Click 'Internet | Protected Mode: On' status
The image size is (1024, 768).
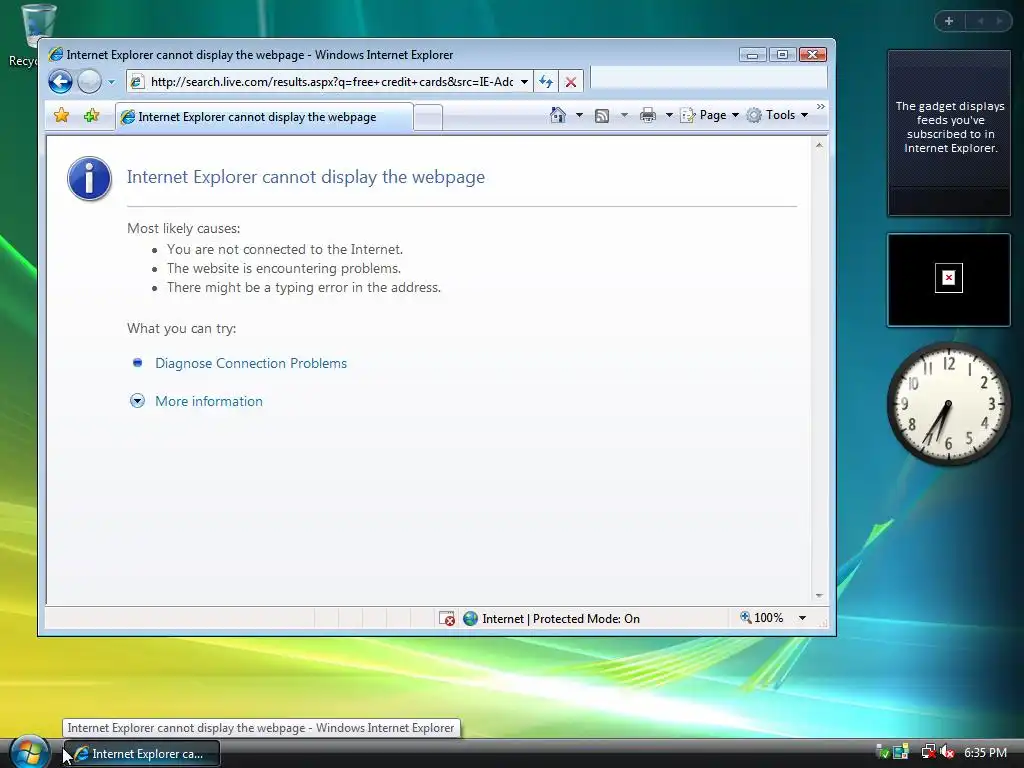click(561, 618)
